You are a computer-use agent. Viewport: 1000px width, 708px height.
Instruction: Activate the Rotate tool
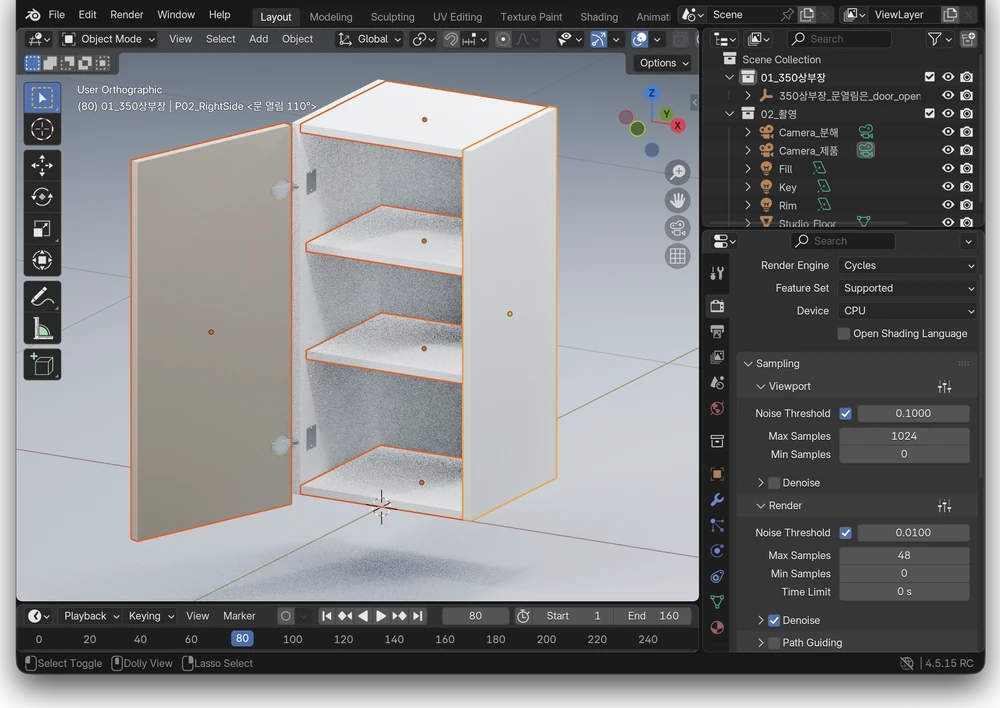[42, 197]
